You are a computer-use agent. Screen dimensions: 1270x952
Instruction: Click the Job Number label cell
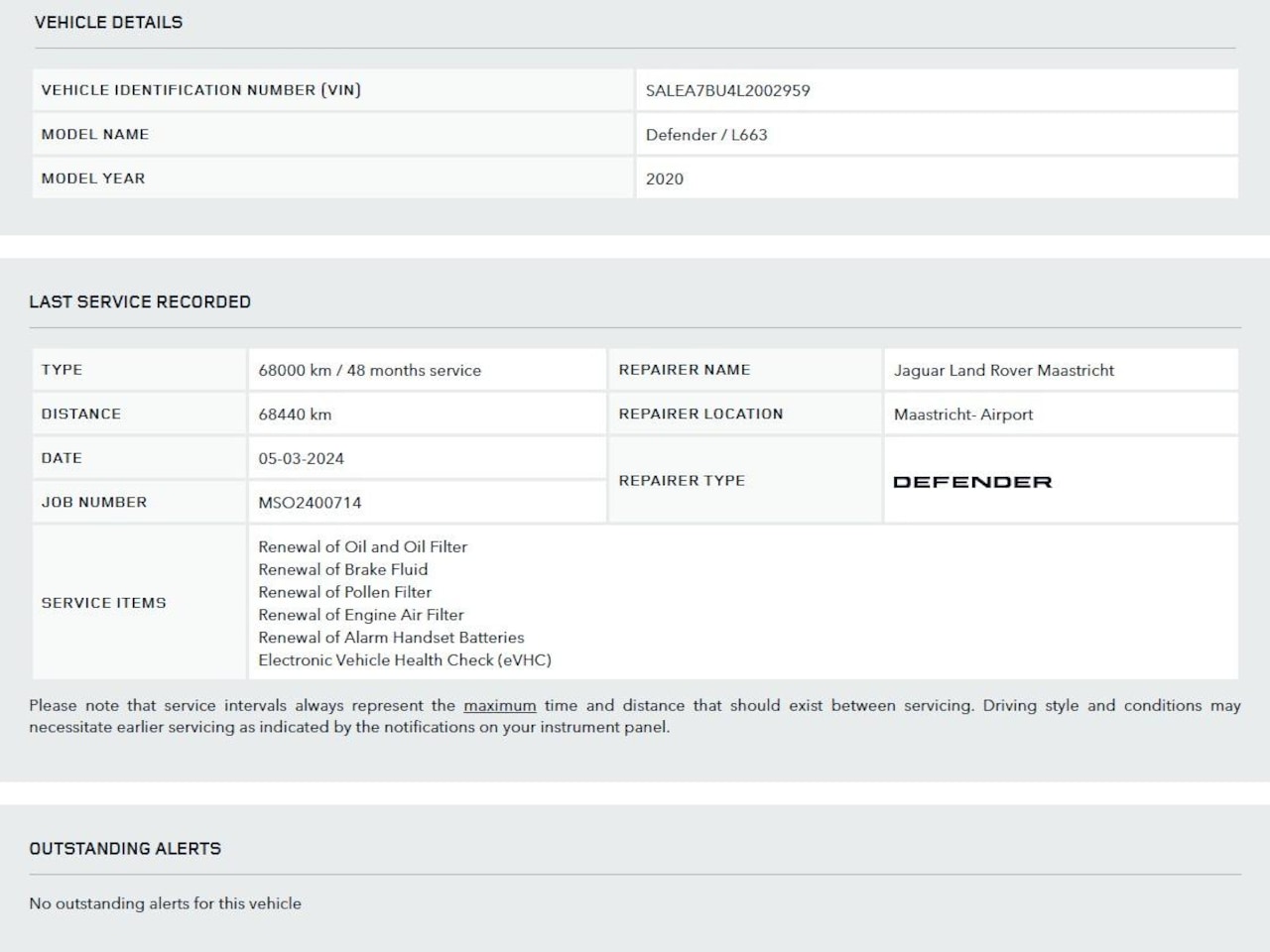pos(139,502)
